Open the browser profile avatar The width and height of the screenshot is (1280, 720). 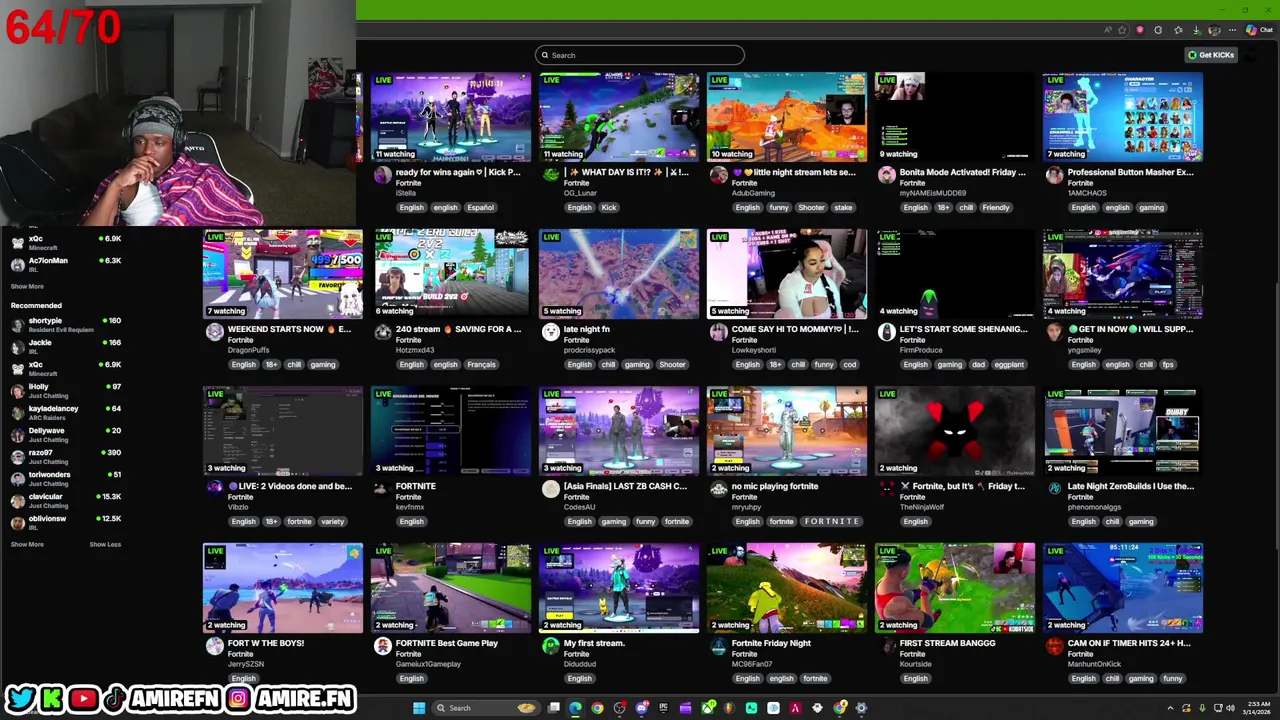pos(1214,30)
